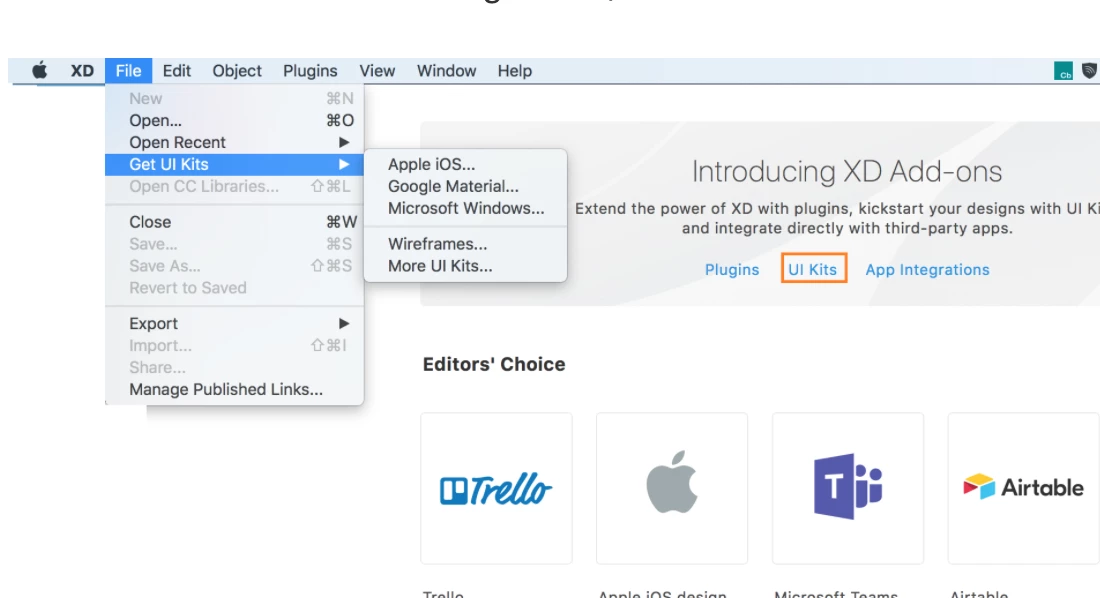Expand the Open Recent submenu
The image size is (1100, 598).
[234, 142]
